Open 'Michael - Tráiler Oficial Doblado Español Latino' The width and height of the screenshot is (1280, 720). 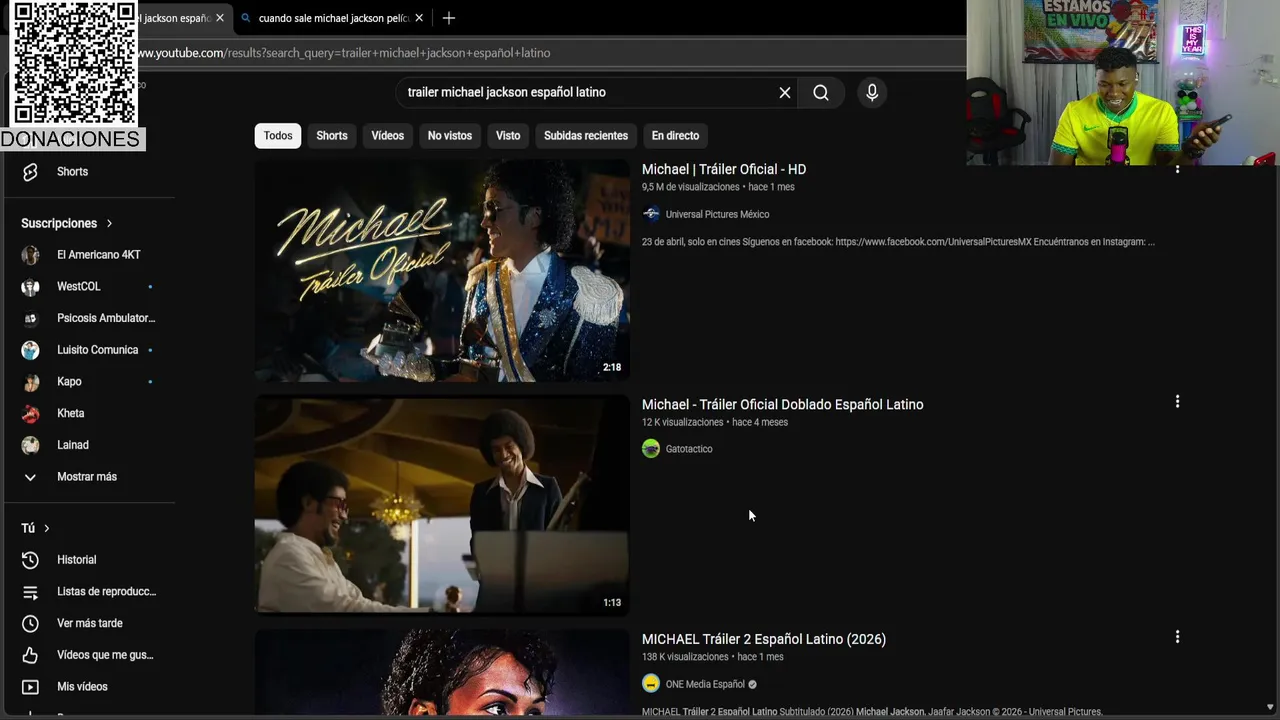point(783,404)
